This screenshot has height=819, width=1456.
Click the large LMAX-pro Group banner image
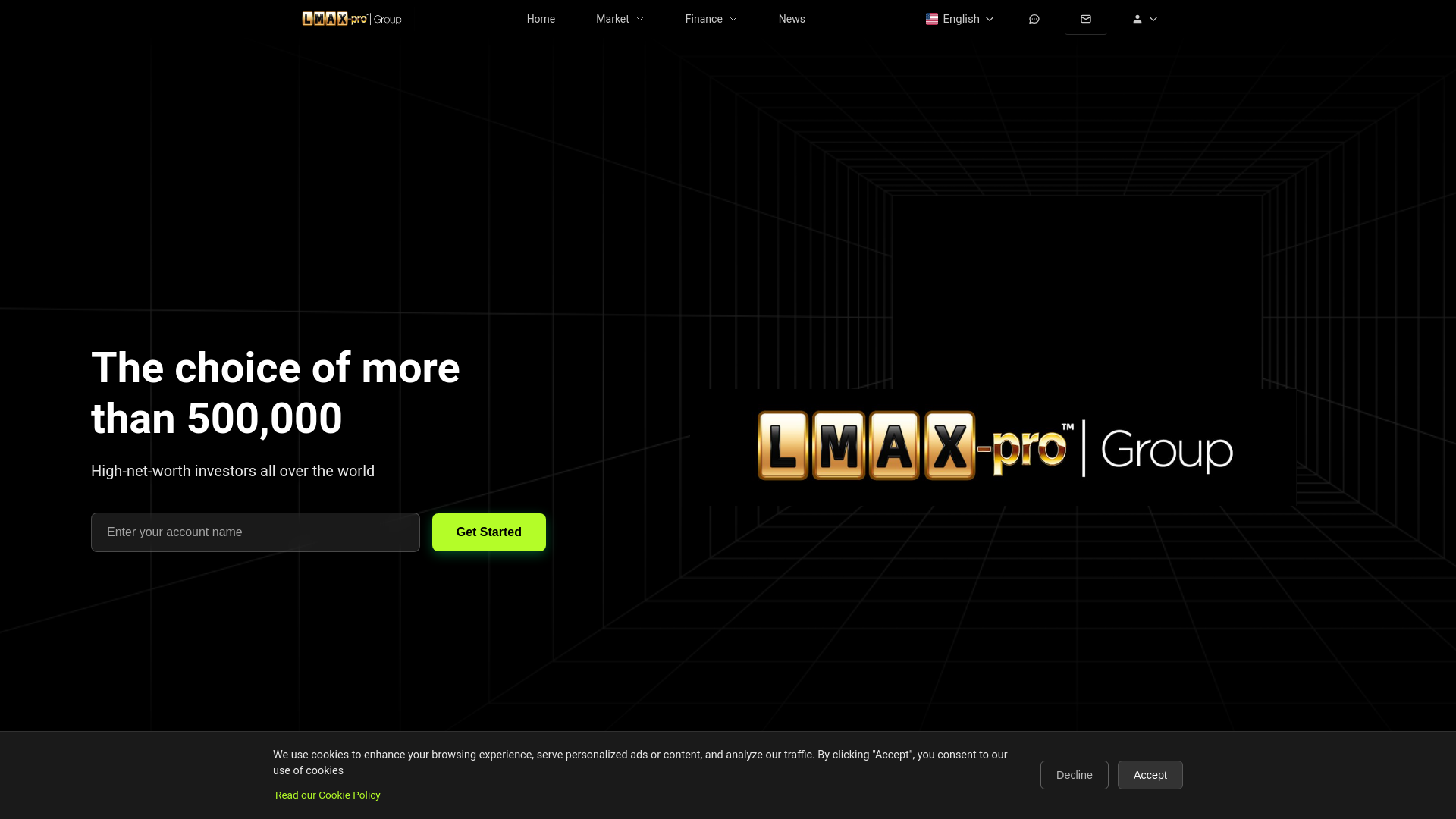point(995,447)
